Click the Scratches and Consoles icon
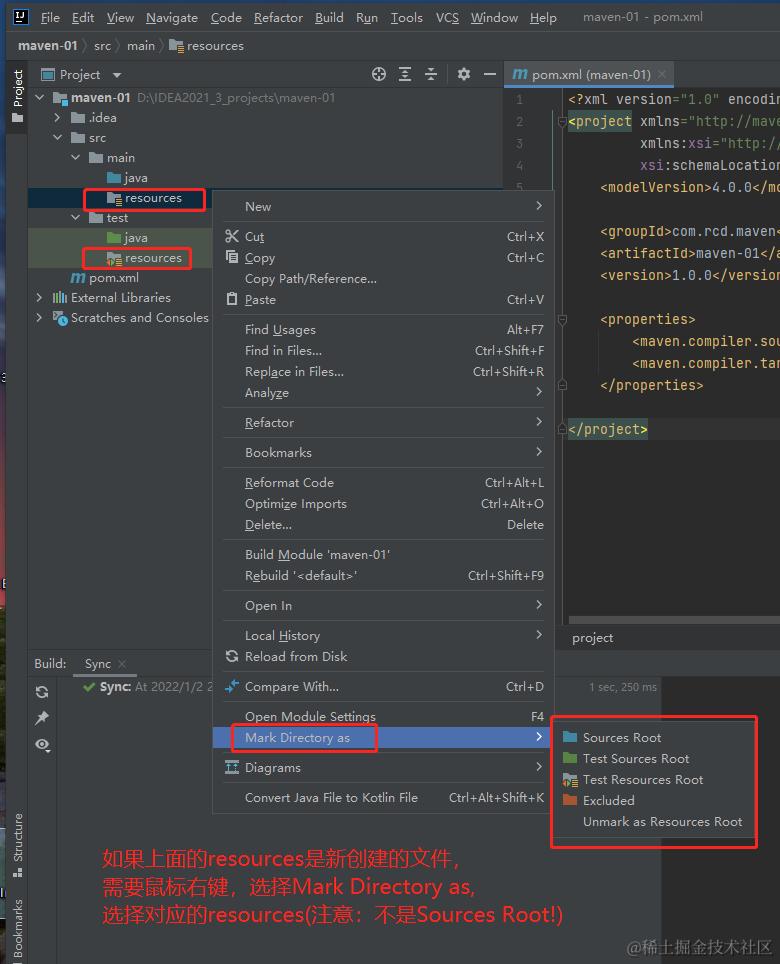This screenshot has height=964, width=780. click(60, 318)
